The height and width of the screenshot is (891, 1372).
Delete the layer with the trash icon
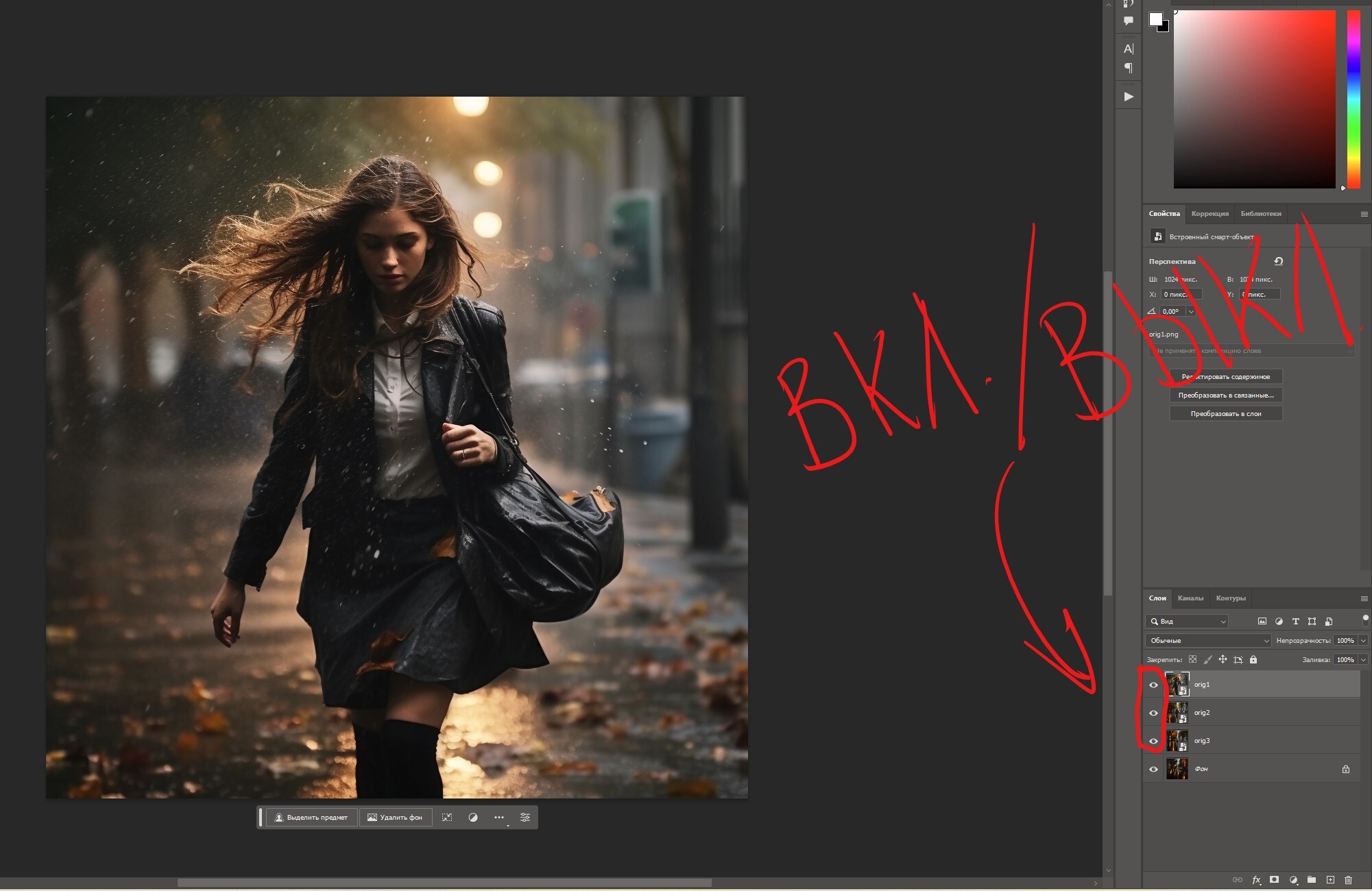[1349, 880]
